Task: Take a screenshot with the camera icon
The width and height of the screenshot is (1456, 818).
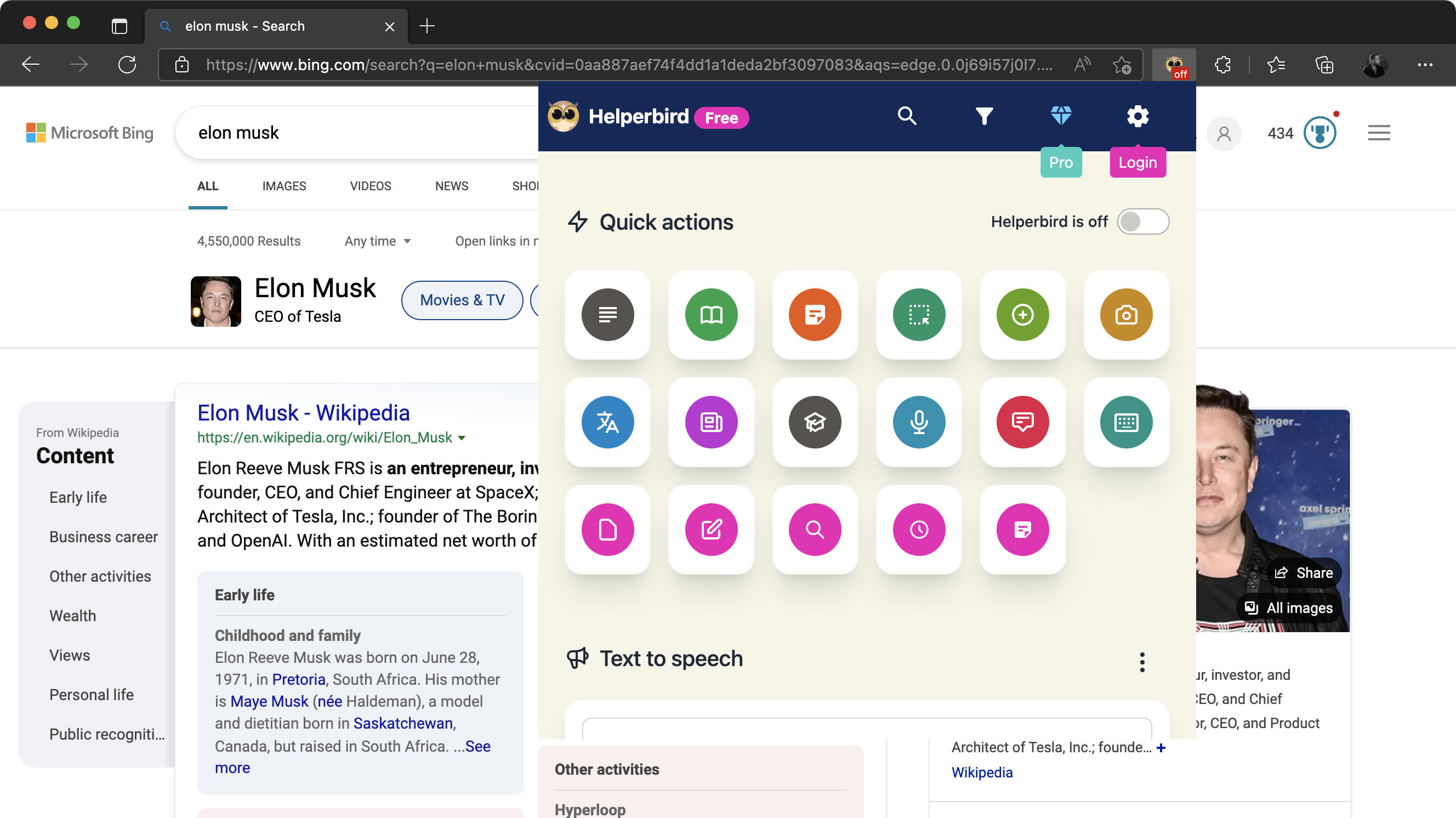Action: (1126, 314)
